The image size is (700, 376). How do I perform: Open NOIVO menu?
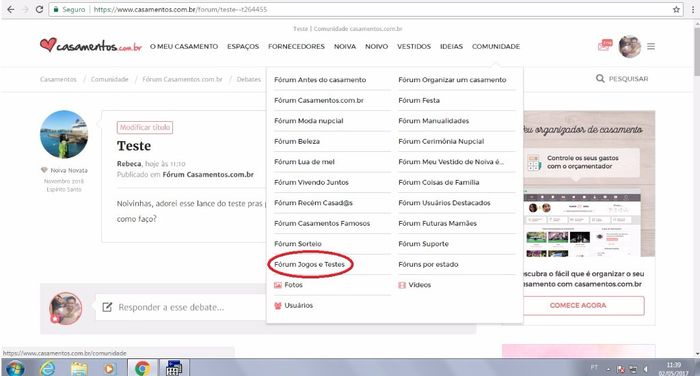[x=376, y=46]
